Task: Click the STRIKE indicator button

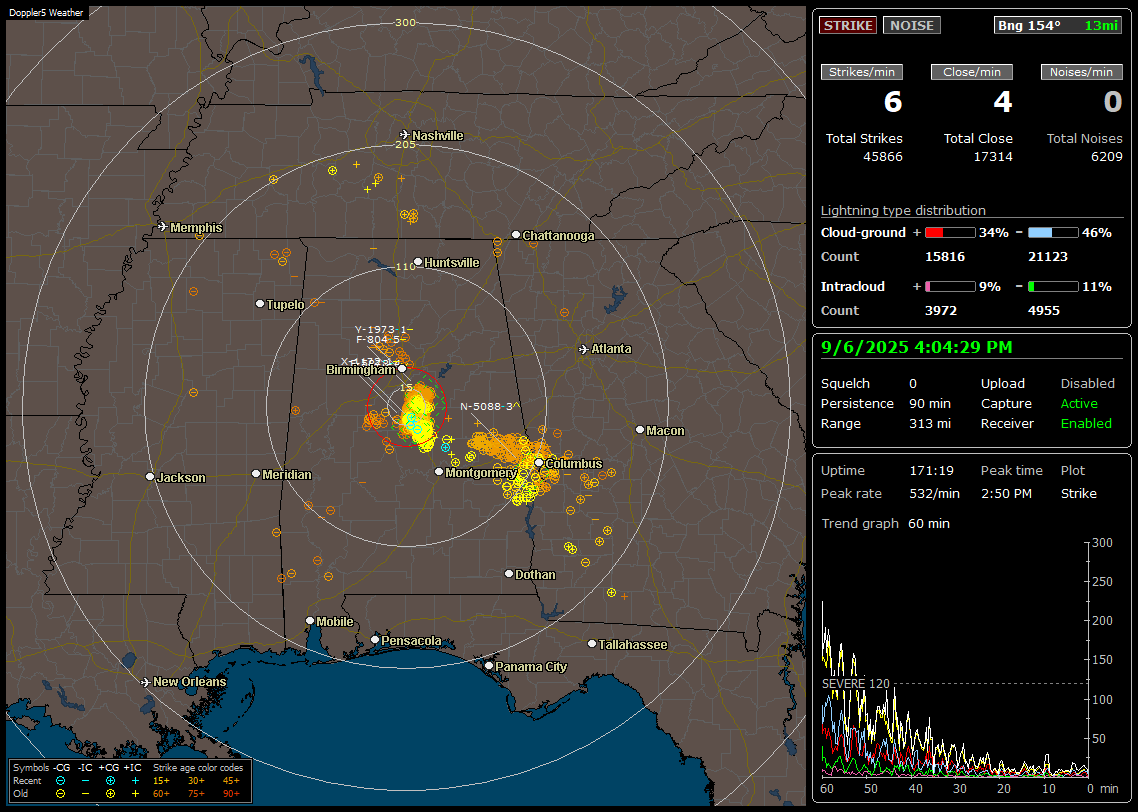Action: [x=848, y=25]
